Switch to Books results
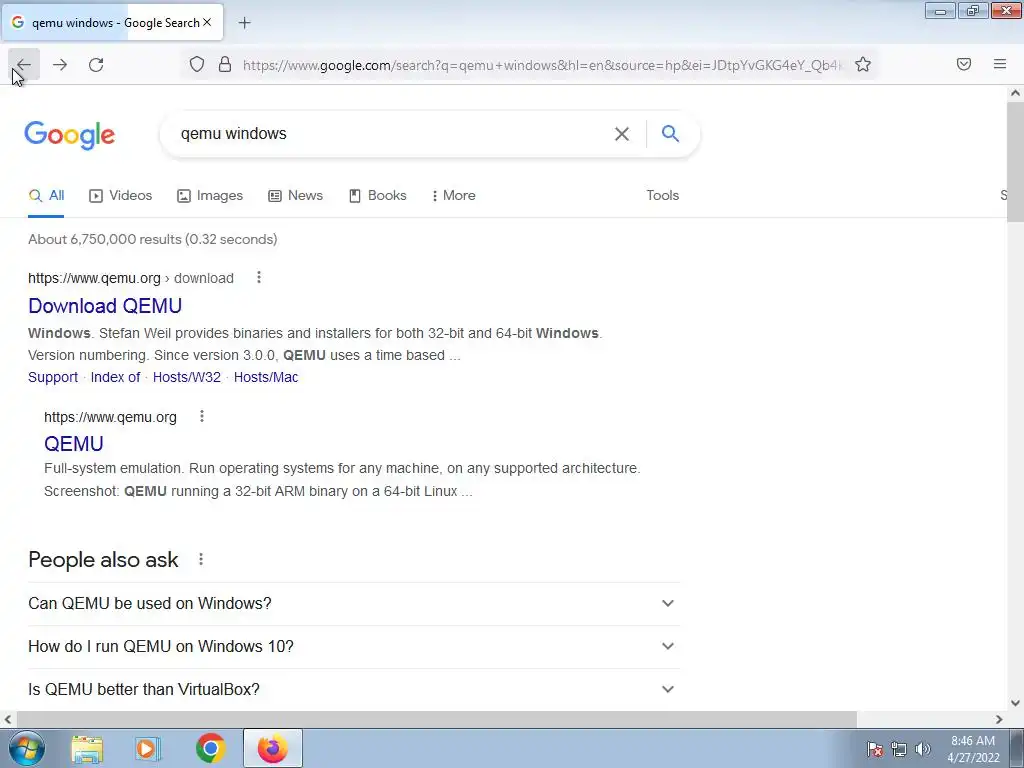1024x768 pixels. pyautogui.click(x=378, y=195)
